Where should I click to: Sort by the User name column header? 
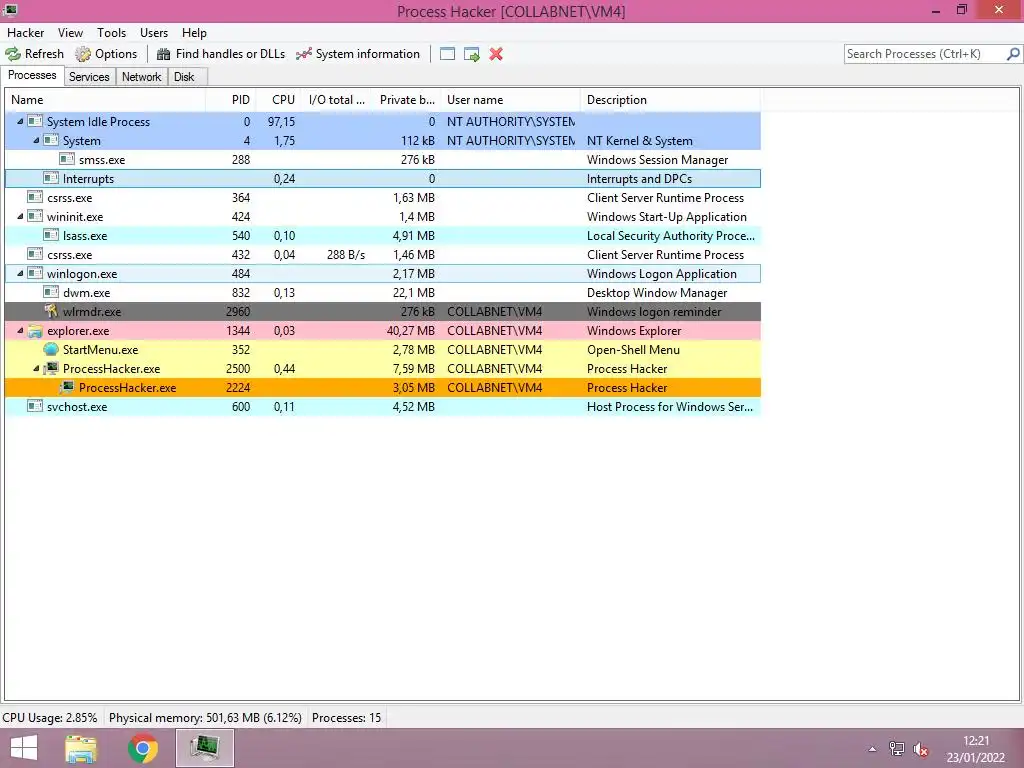[x=511, y=100]
